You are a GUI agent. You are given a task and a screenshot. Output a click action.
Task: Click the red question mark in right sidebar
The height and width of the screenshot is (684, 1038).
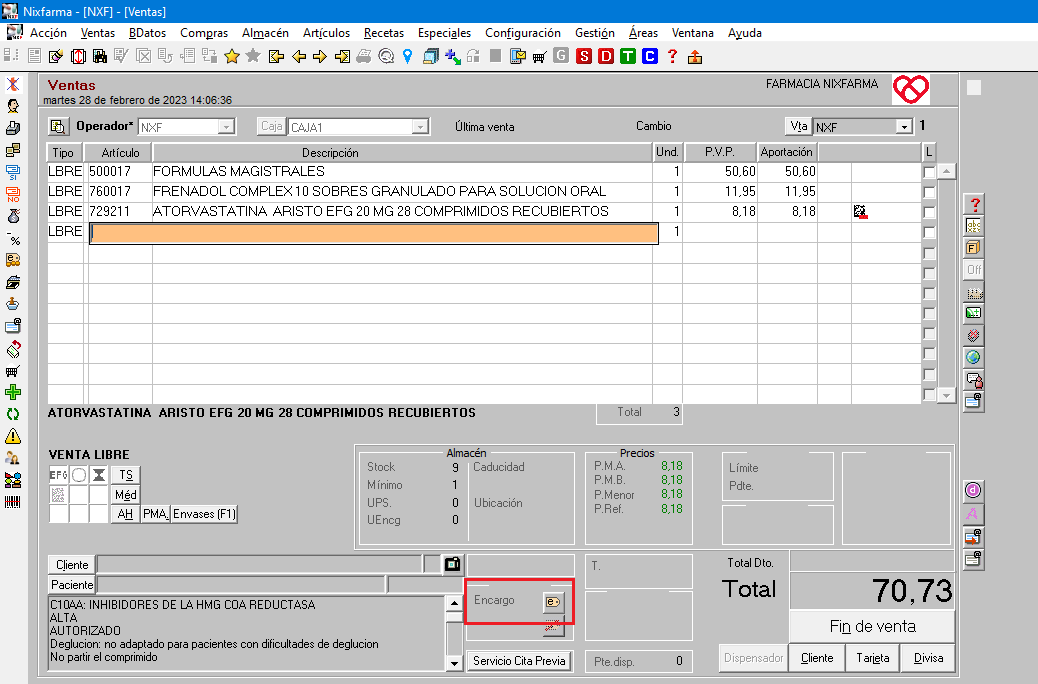click(x=973, y=204)
